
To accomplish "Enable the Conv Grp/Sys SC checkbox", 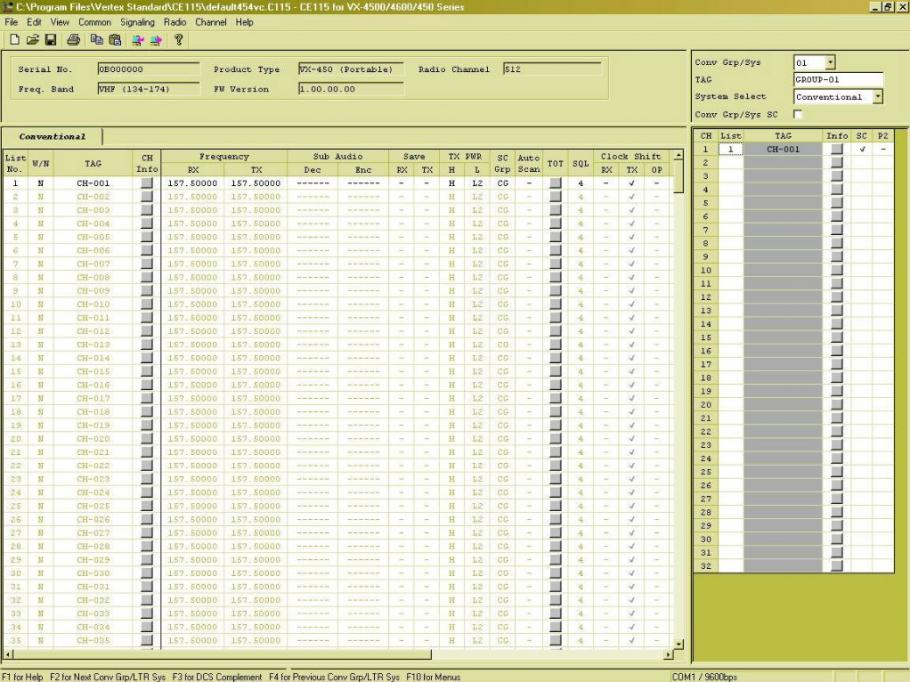I will tap(796, 113).
